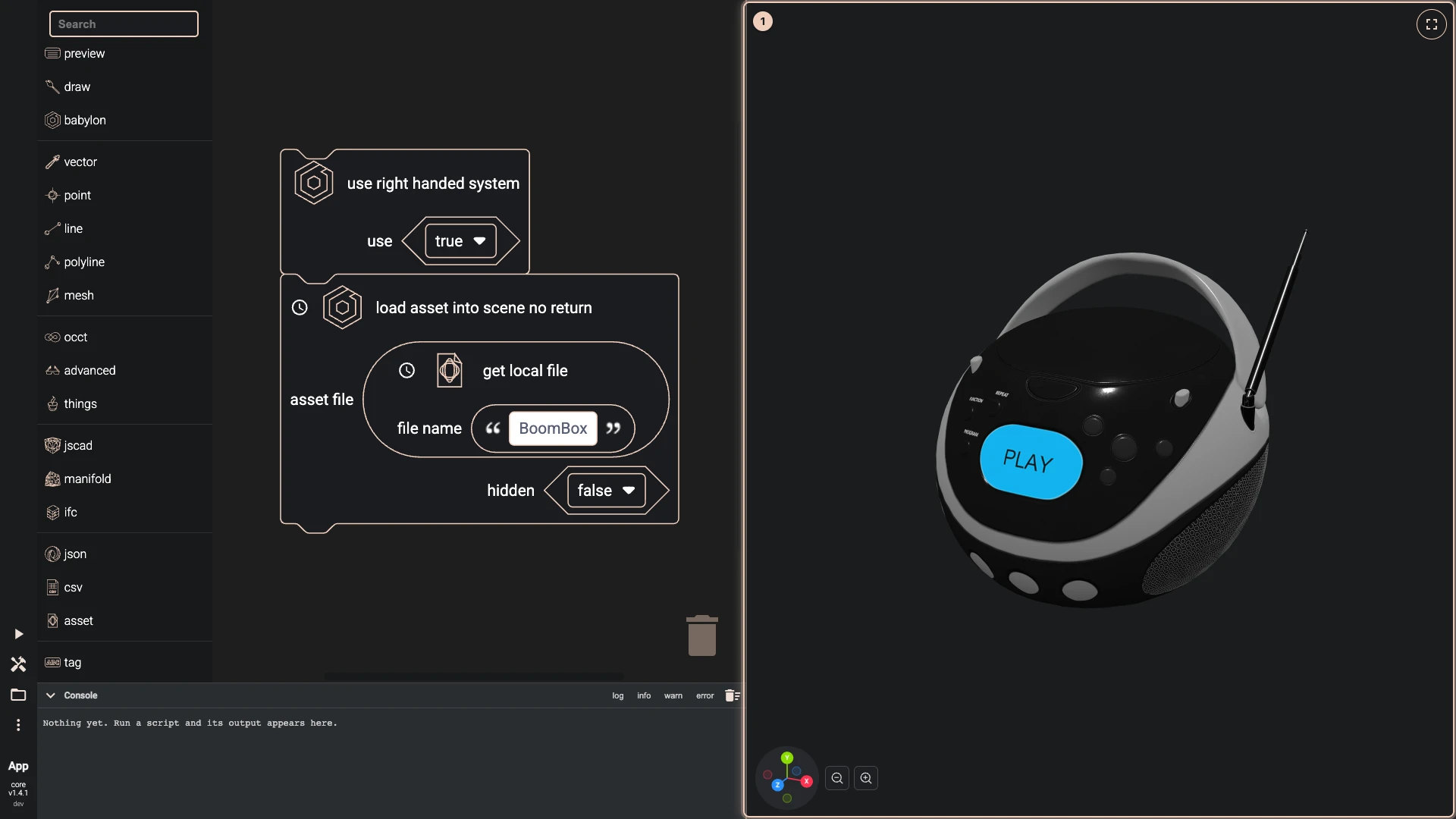Select the 'get local file' block
Image resolution: width=1456 pixels, height=819 pixels.
point(525,371)
